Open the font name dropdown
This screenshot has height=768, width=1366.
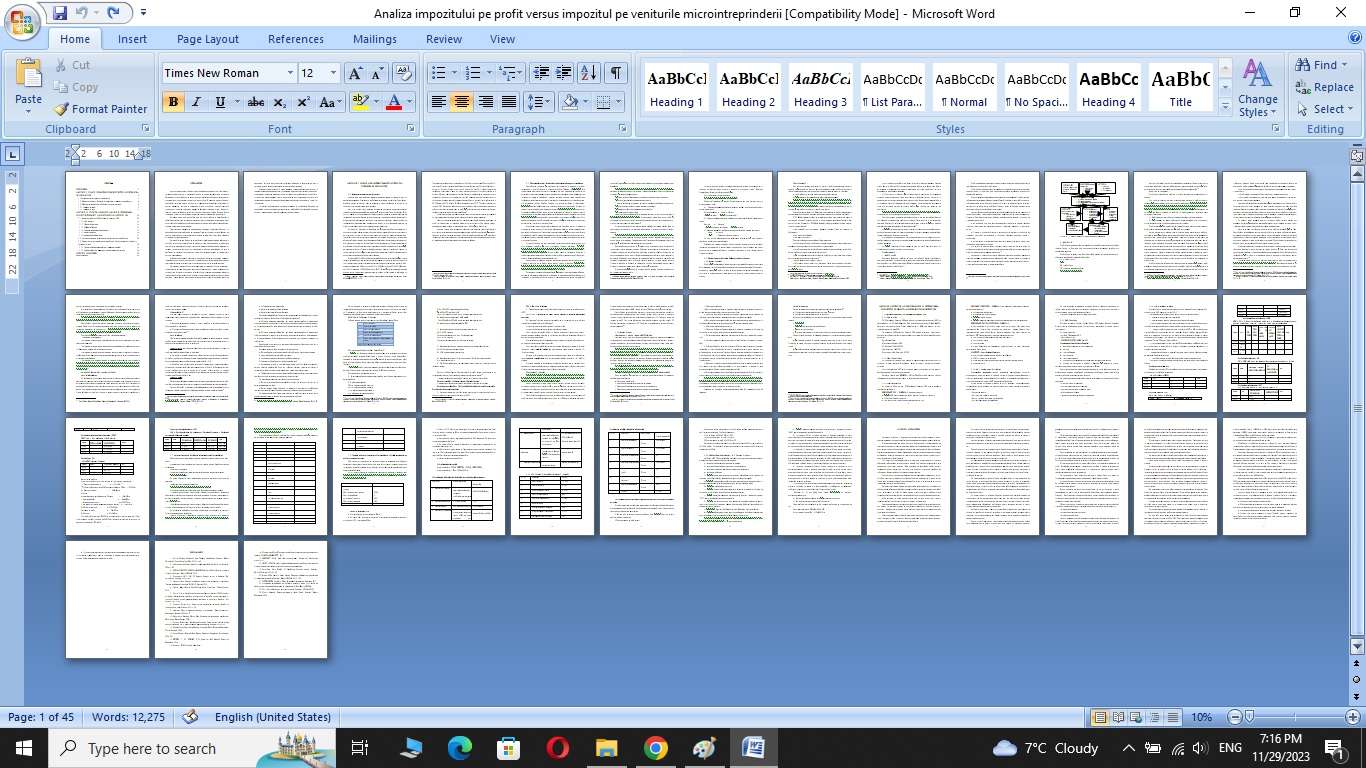coord(290,73)
